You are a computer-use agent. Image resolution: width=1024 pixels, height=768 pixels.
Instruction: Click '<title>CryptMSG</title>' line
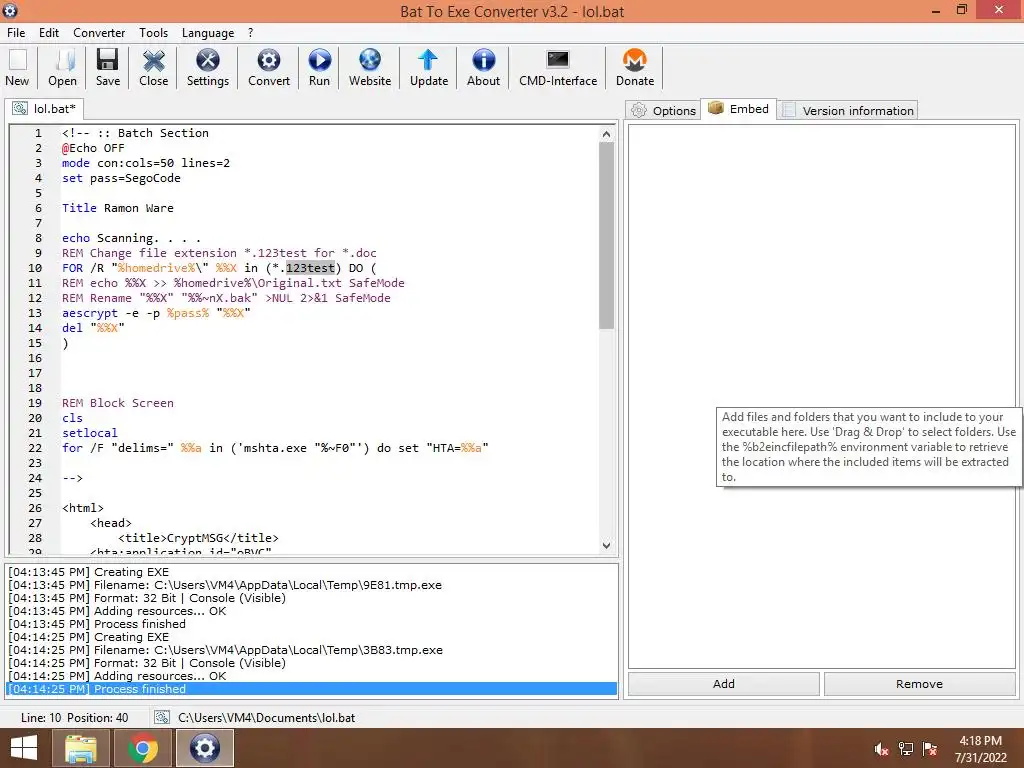[x=199, y=538]
